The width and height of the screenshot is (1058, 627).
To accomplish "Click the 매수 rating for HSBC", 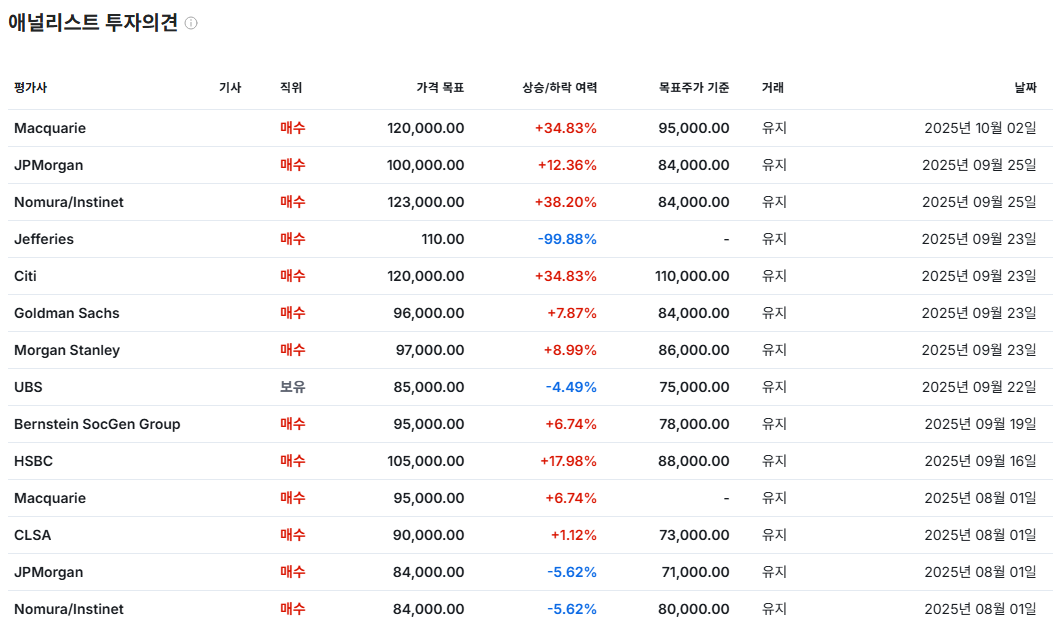I will (293, 461).
